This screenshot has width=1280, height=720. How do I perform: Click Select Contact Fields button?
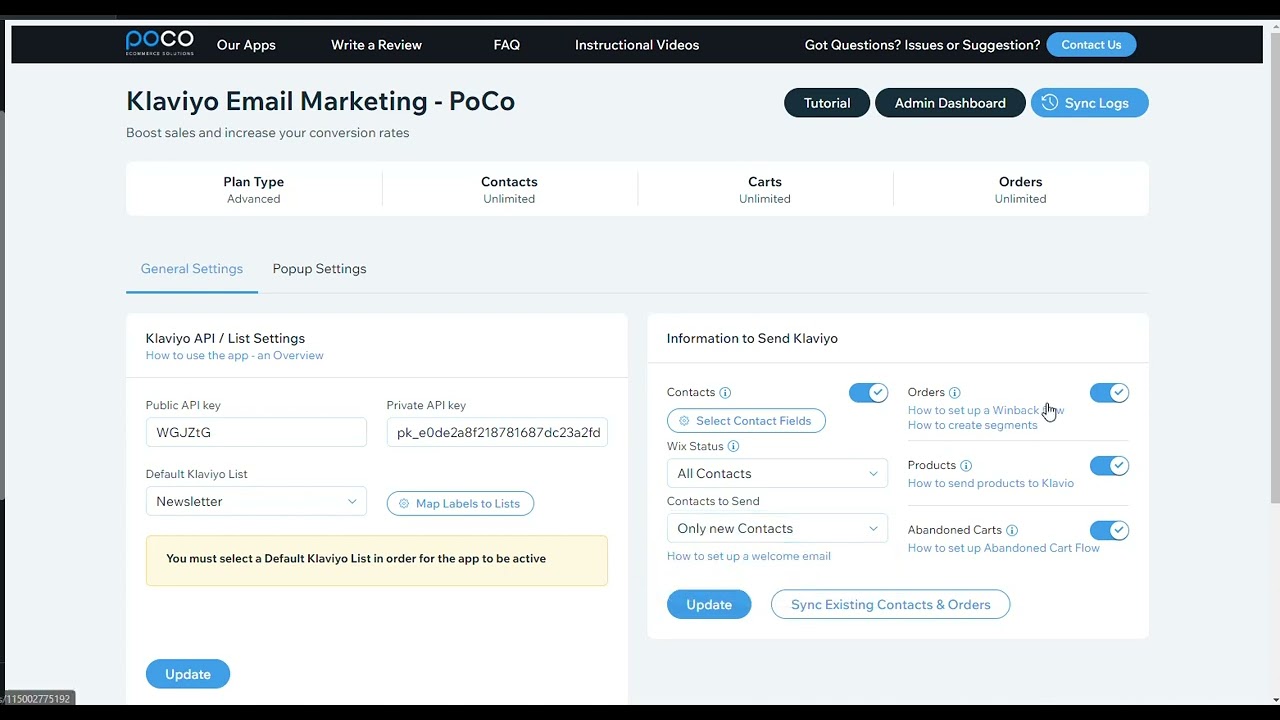pyautogui.click(x=746, y=421)
